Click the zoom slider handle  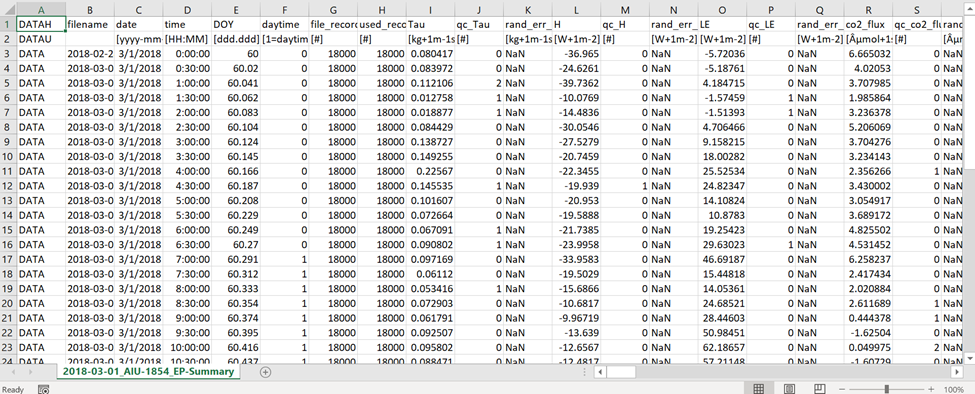click(x=886, y=390)
